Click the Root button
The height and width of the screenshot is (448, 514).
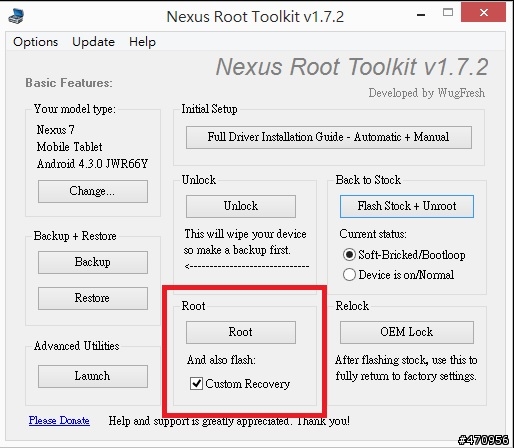click(x=241, y=332)
